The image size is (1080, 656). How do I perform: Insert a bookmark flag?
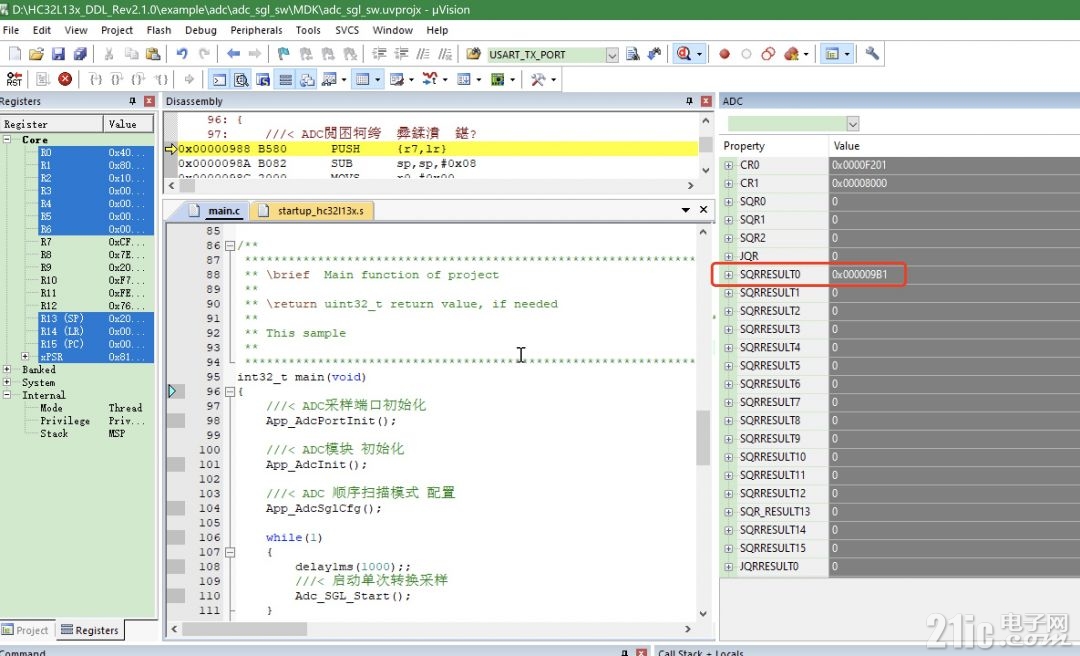click(x=283, y=54)
